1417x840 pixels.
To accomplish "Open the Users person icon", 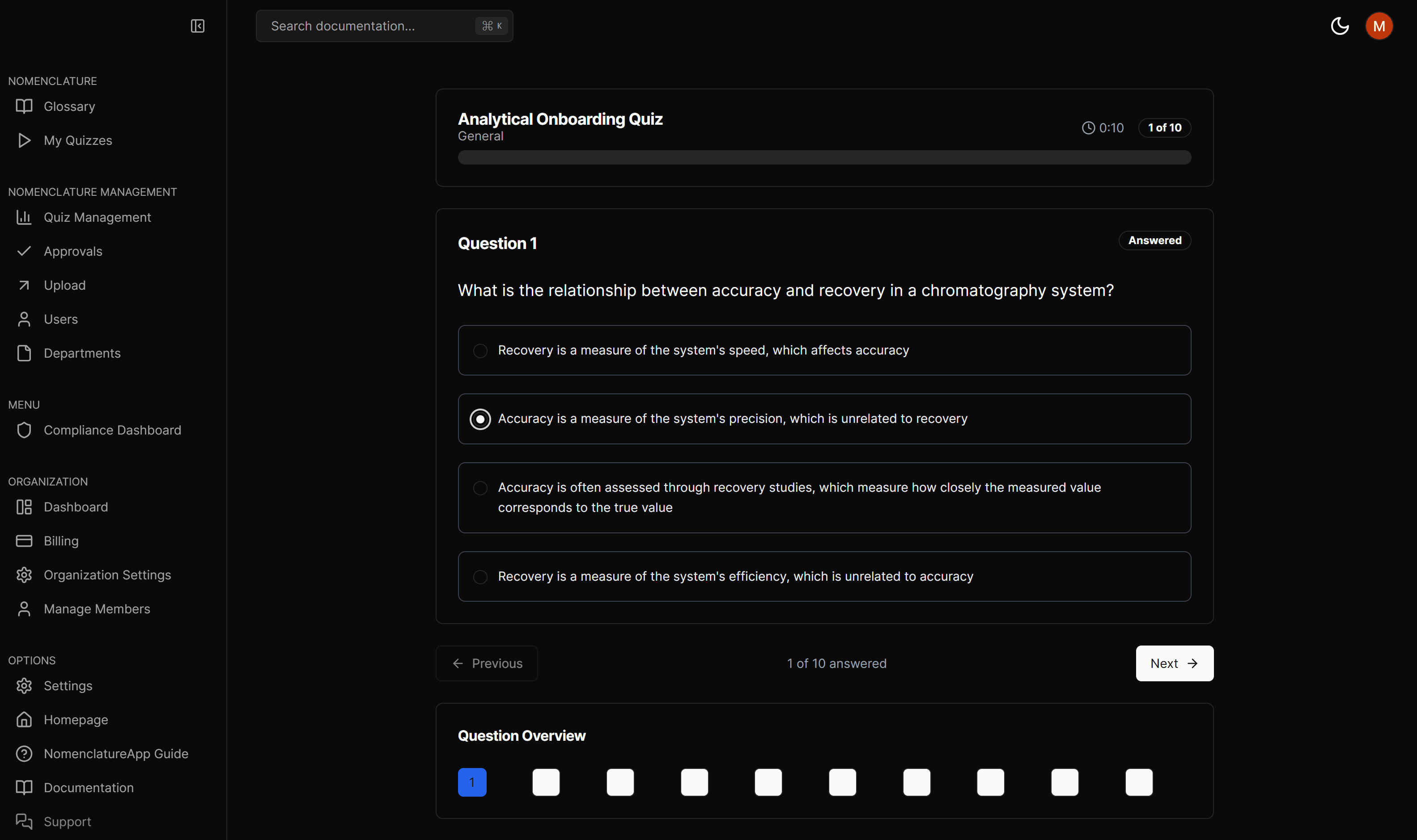I will [24, 319].
